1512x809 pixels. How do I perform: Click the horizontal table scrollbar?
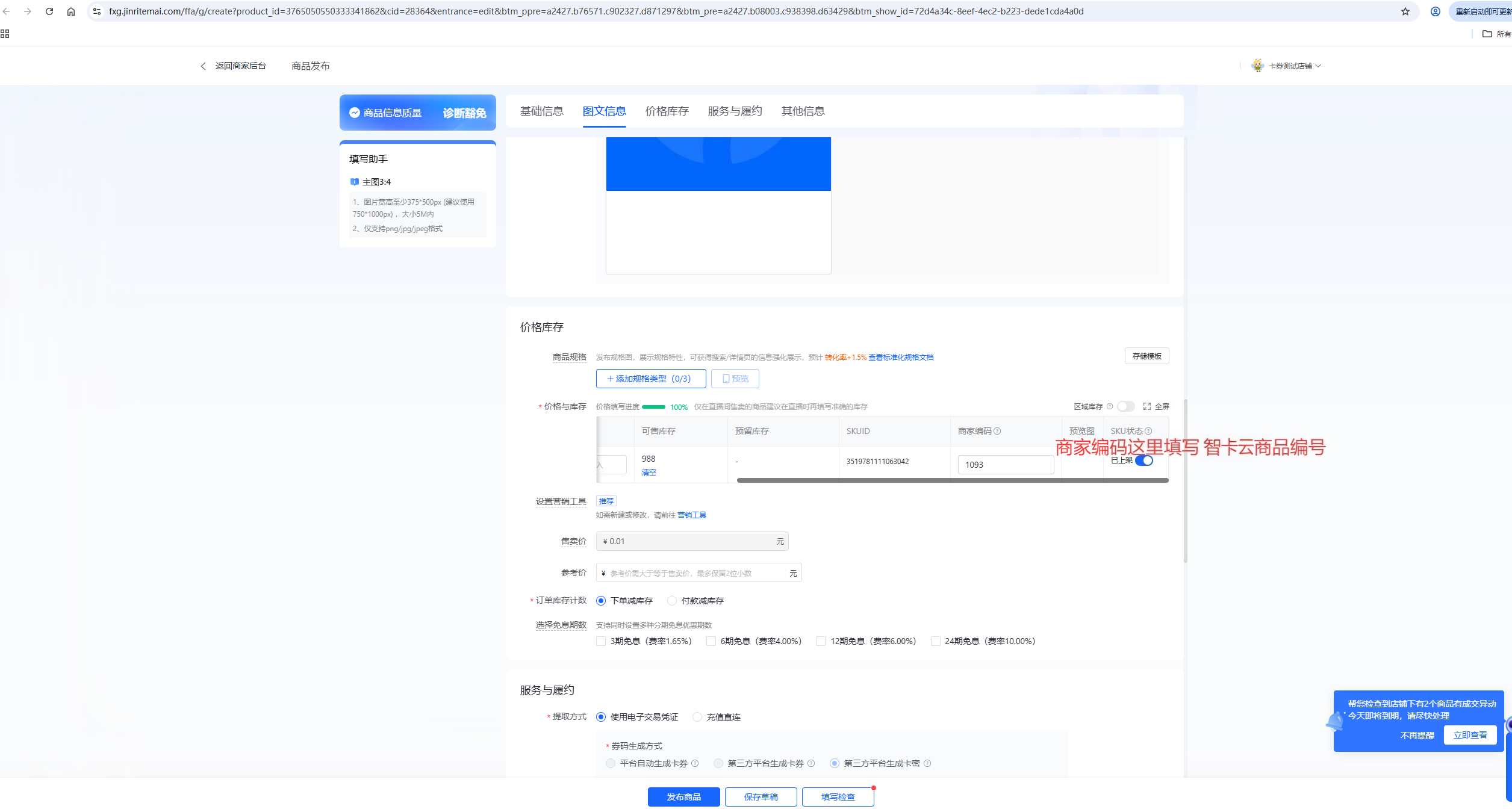pos(951,480)
